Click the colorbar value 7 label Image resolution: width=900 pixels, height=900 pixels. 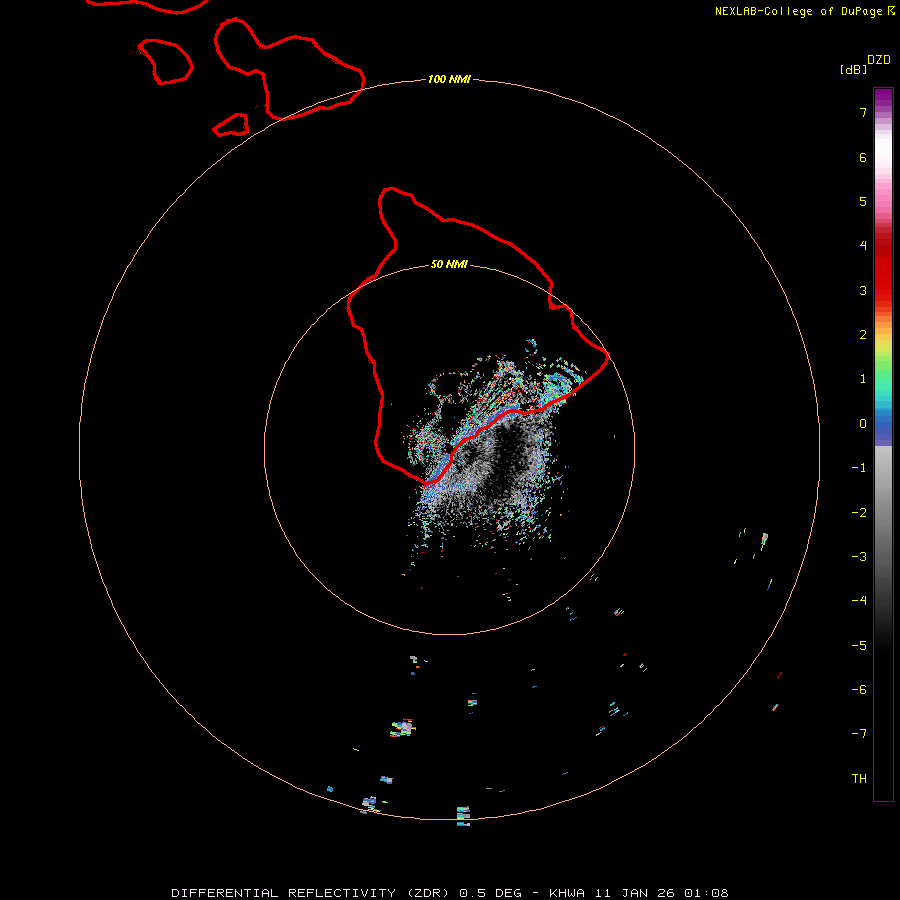coord(863,112)
